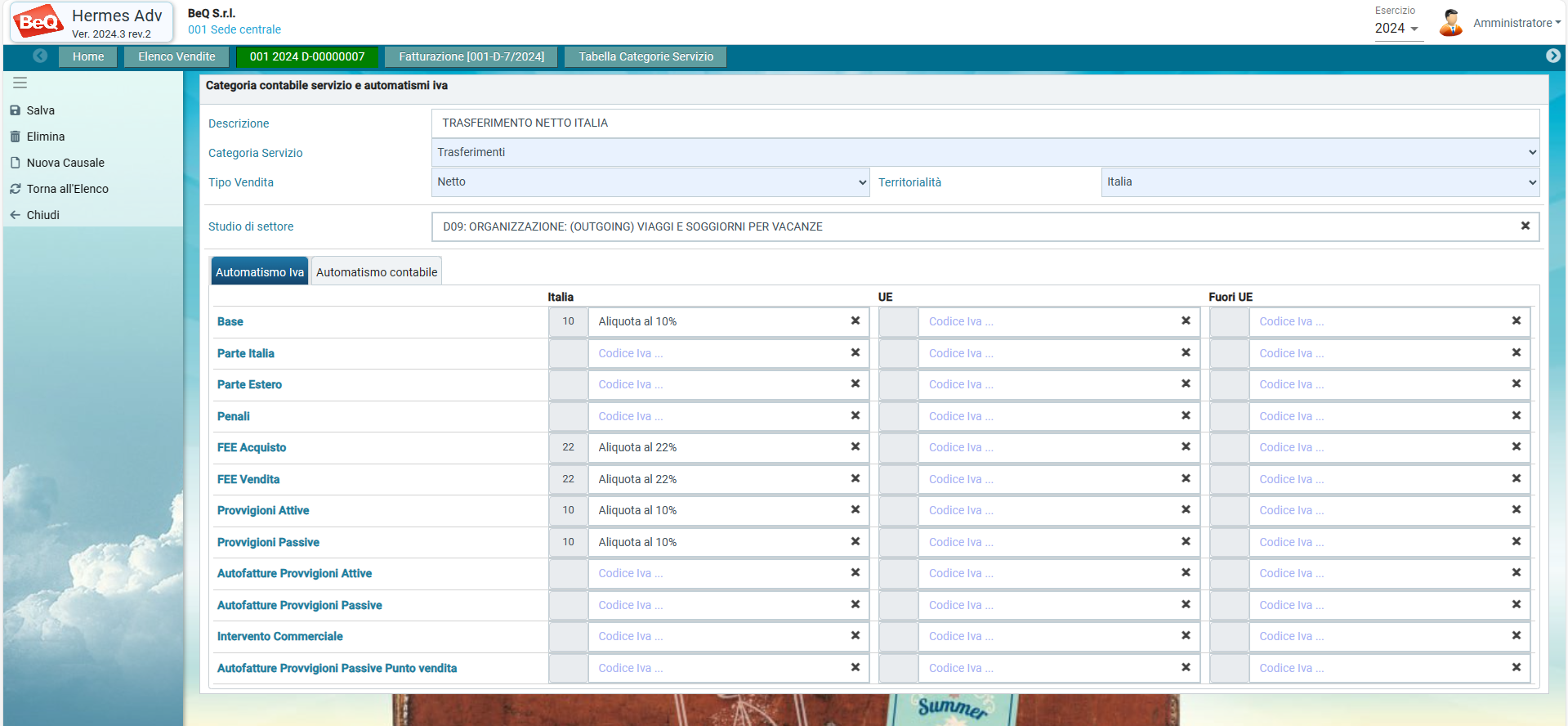The height and width of the screenshot is (726, 1568).
Task: Click the Chiudi back arrow icon
Action: (15, 215)
